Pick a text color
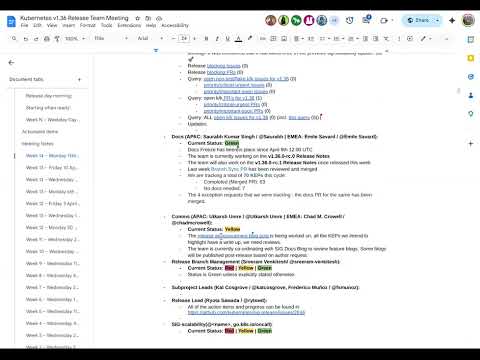Viewport: 480px width, 360px height. click(238, 39)
